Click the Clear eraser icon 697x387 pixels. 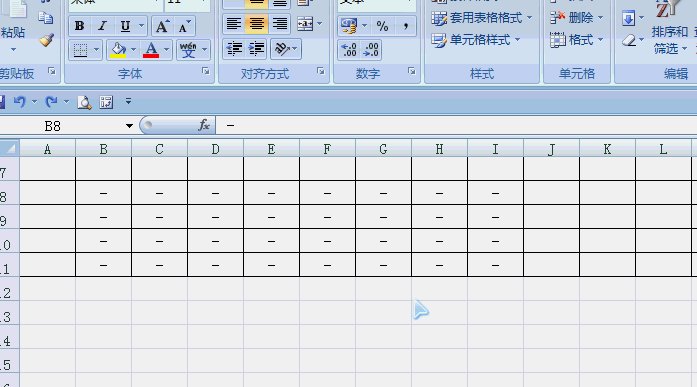[x=629, y=41]
